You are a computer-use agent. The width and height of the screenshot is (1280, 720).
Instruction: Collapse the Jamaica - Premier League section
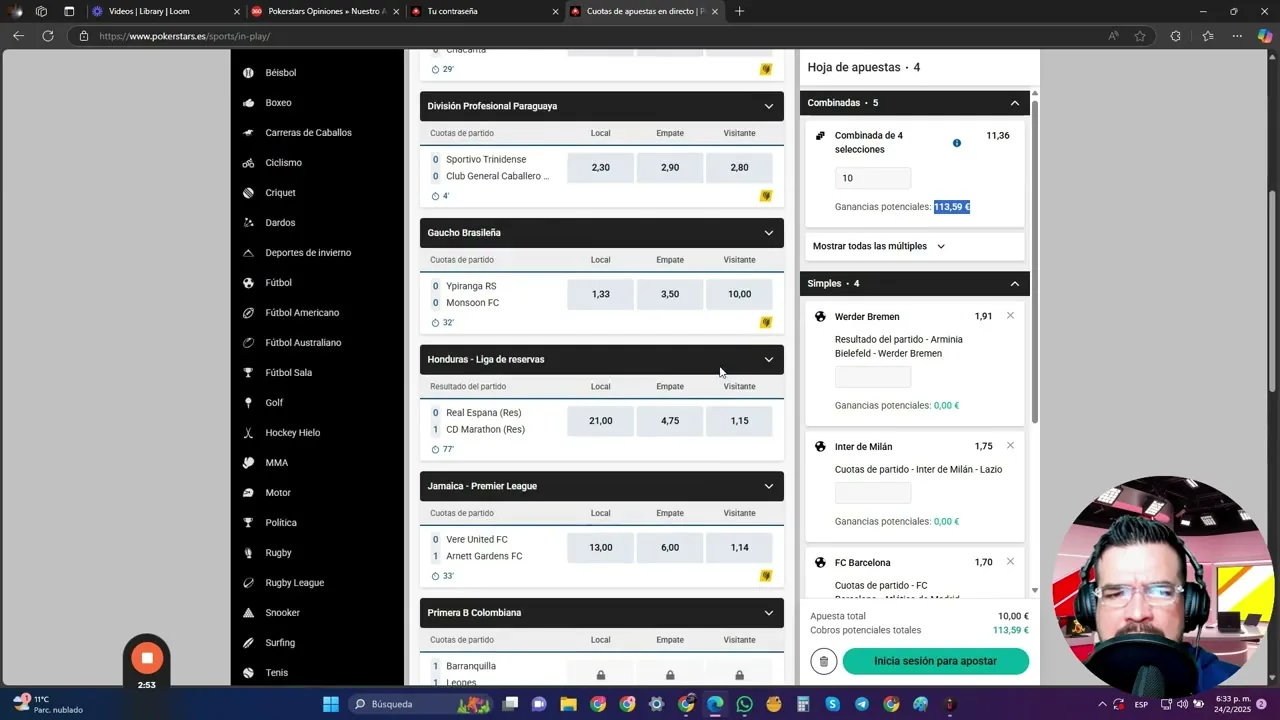(768, 486)
